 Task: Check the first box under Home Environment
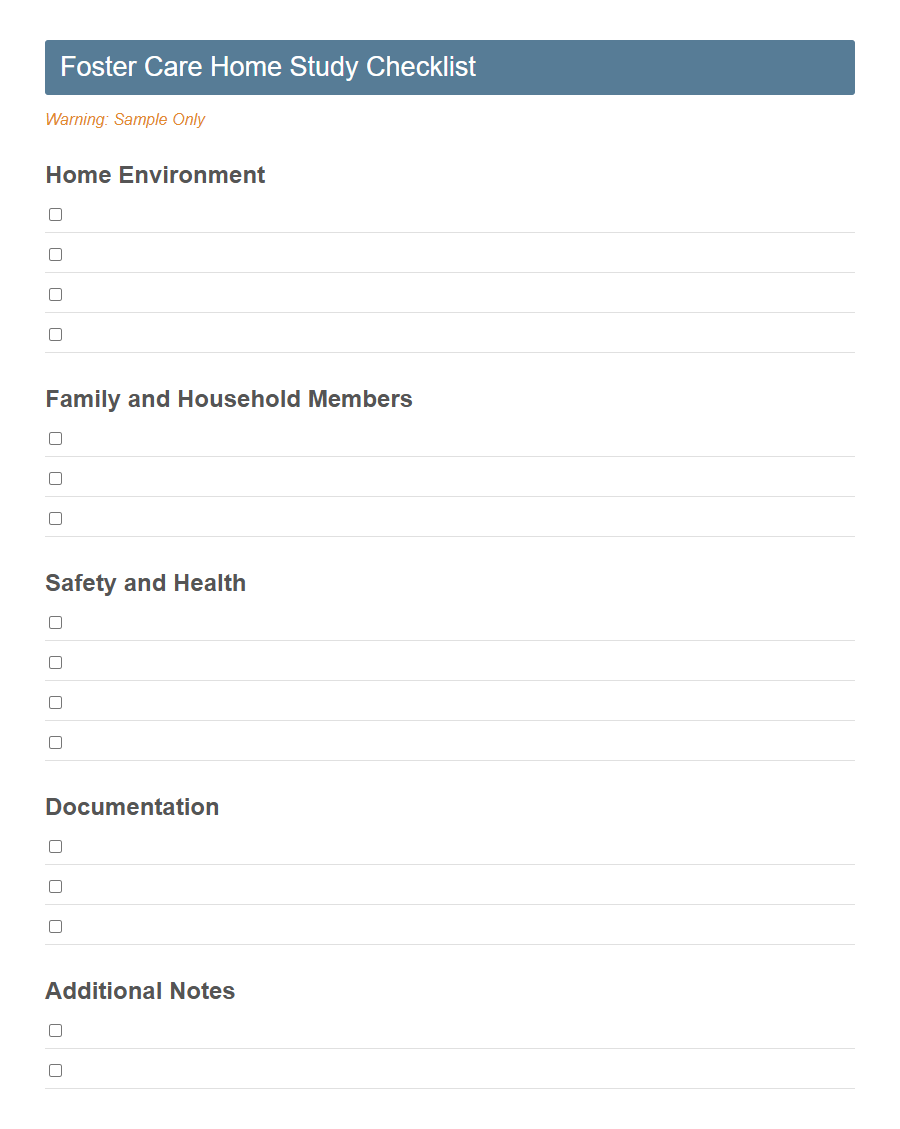point(55,214)
